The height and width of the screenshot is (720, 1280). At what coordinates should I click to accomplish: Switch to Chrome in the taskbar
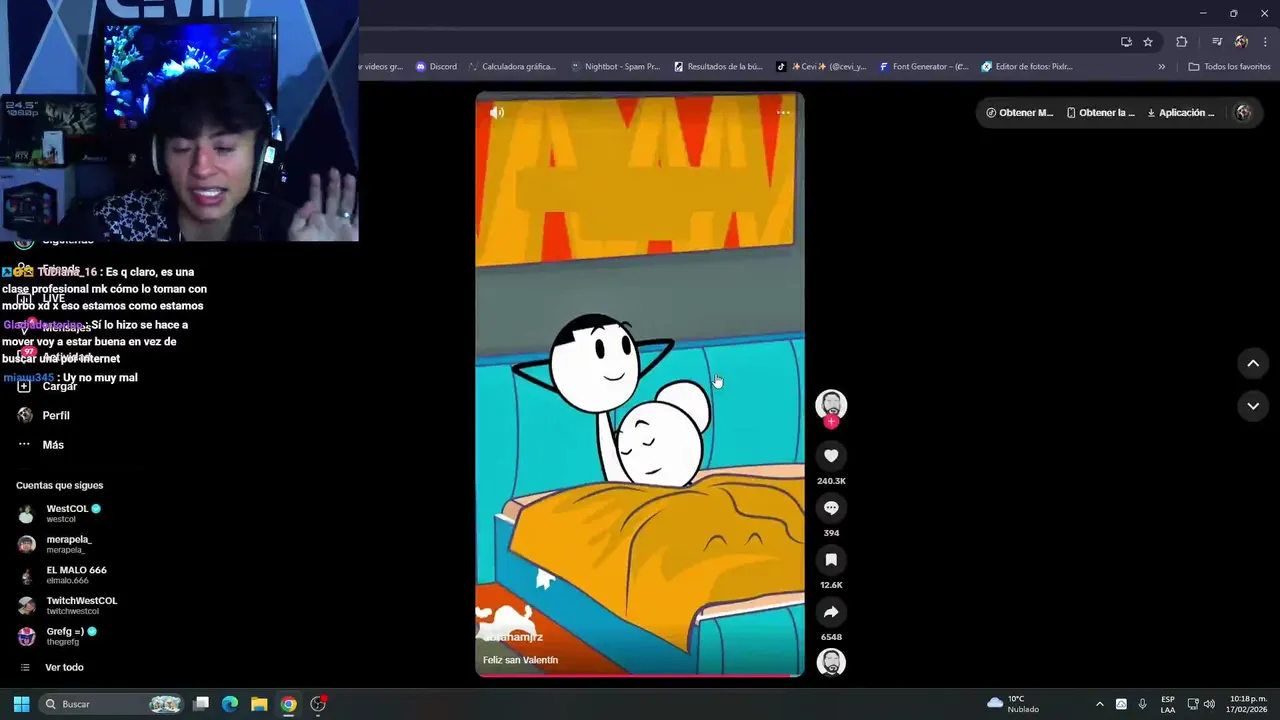[288, 704]
